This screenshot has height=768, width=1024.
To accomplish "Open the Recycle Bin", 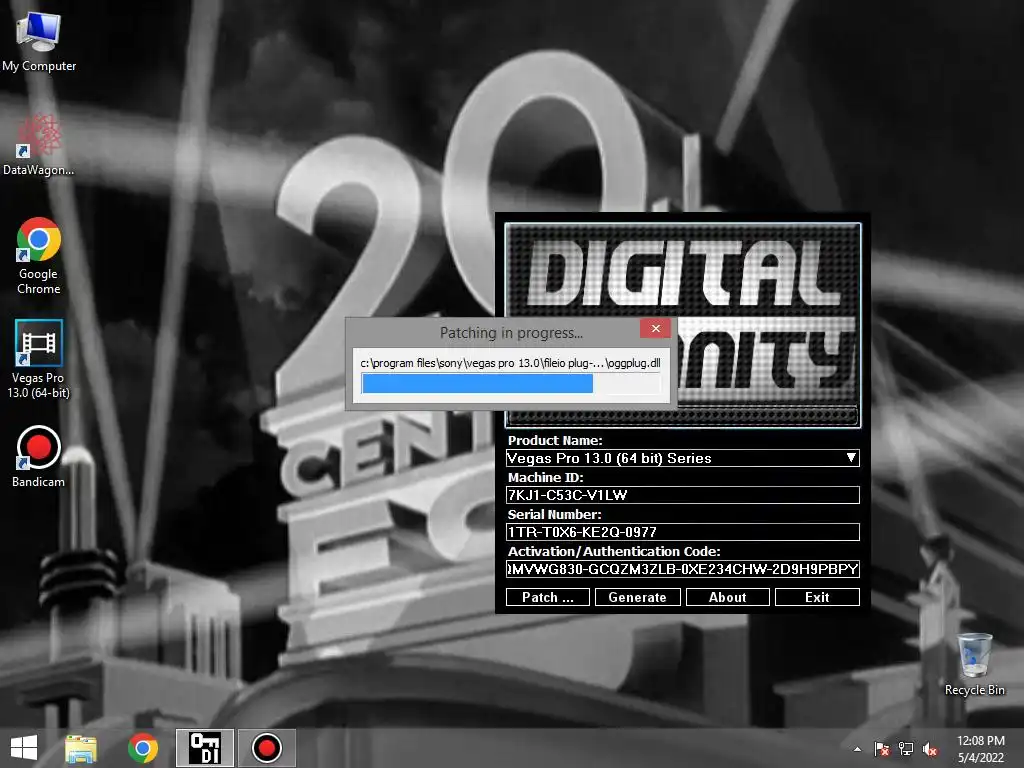I will (974, 664).
